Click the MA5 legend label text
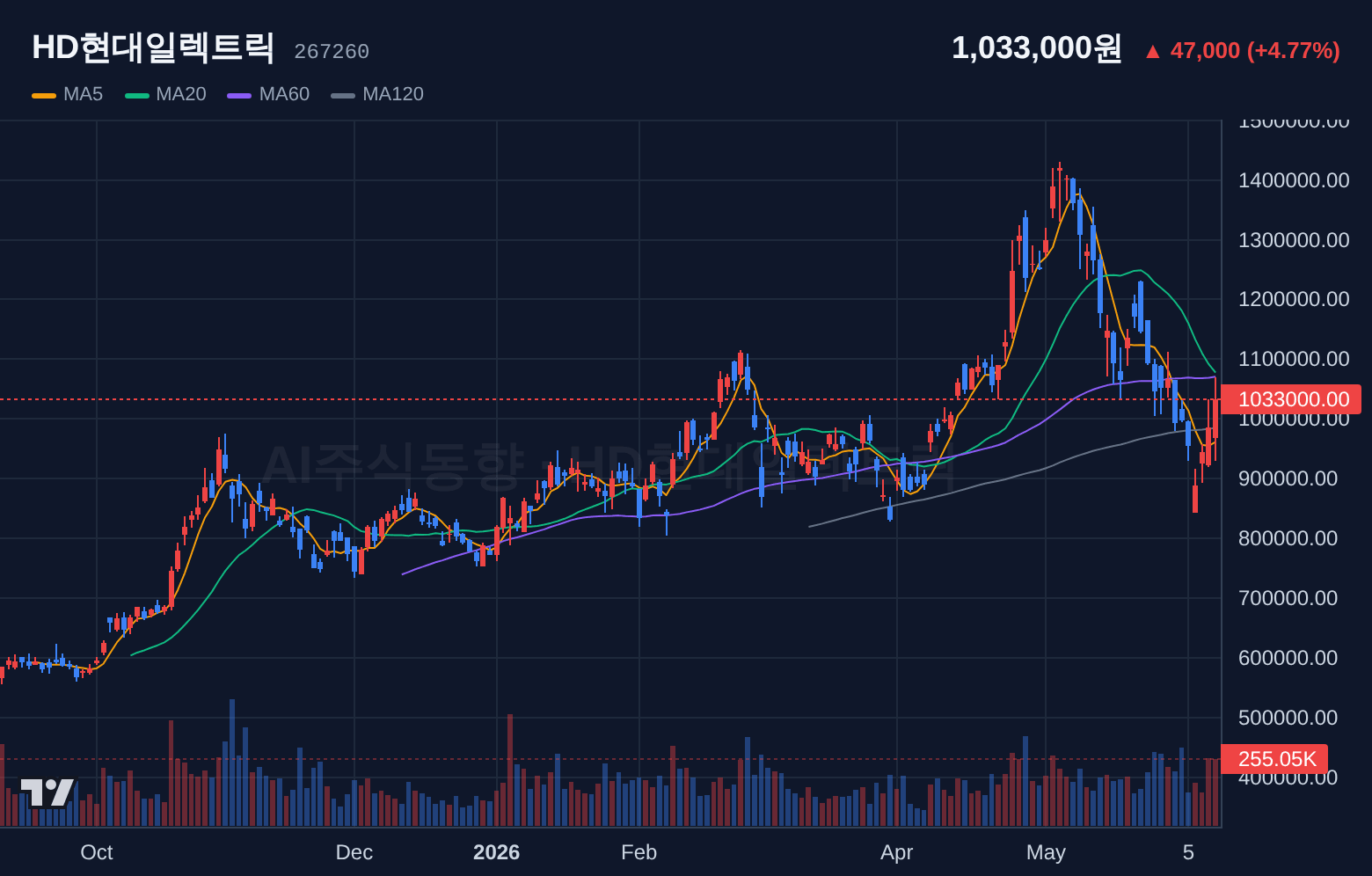This screenshot has width=1372, height=876. pyautogui.click(x=84, y=94)
